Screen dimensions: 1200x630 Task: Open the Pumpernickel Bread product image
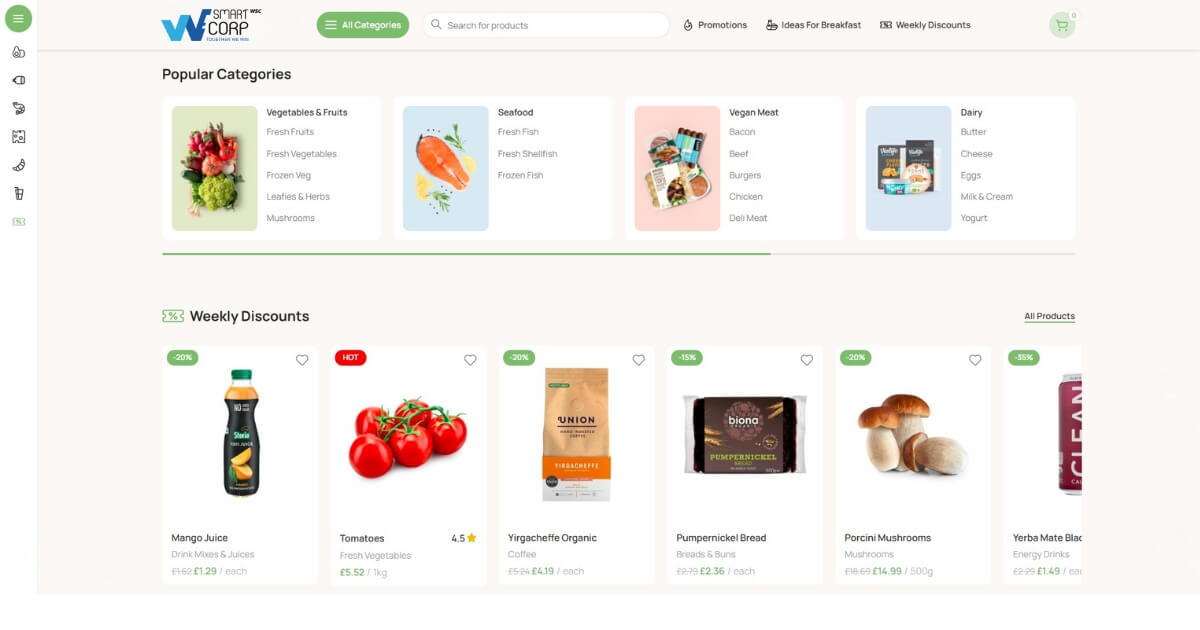tap(744, 433)
